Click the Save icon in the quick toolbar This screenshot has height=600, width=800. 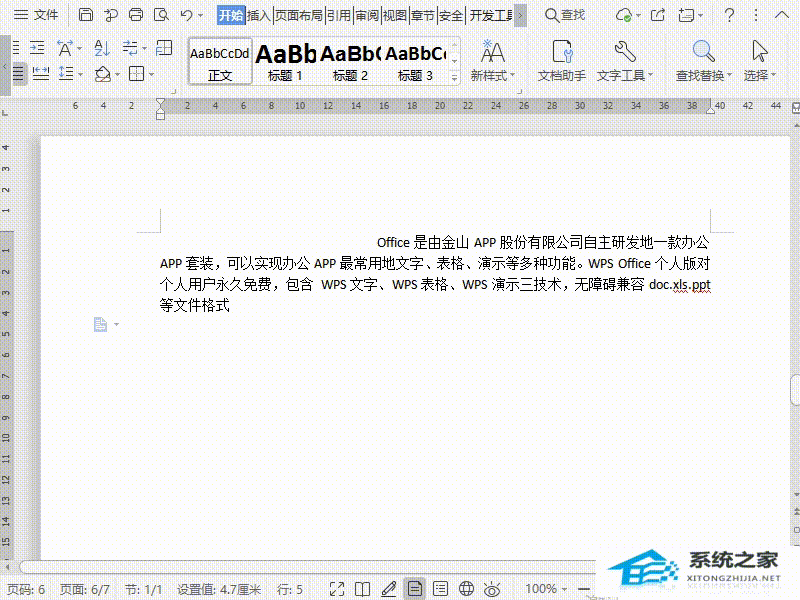pos(86,15)
